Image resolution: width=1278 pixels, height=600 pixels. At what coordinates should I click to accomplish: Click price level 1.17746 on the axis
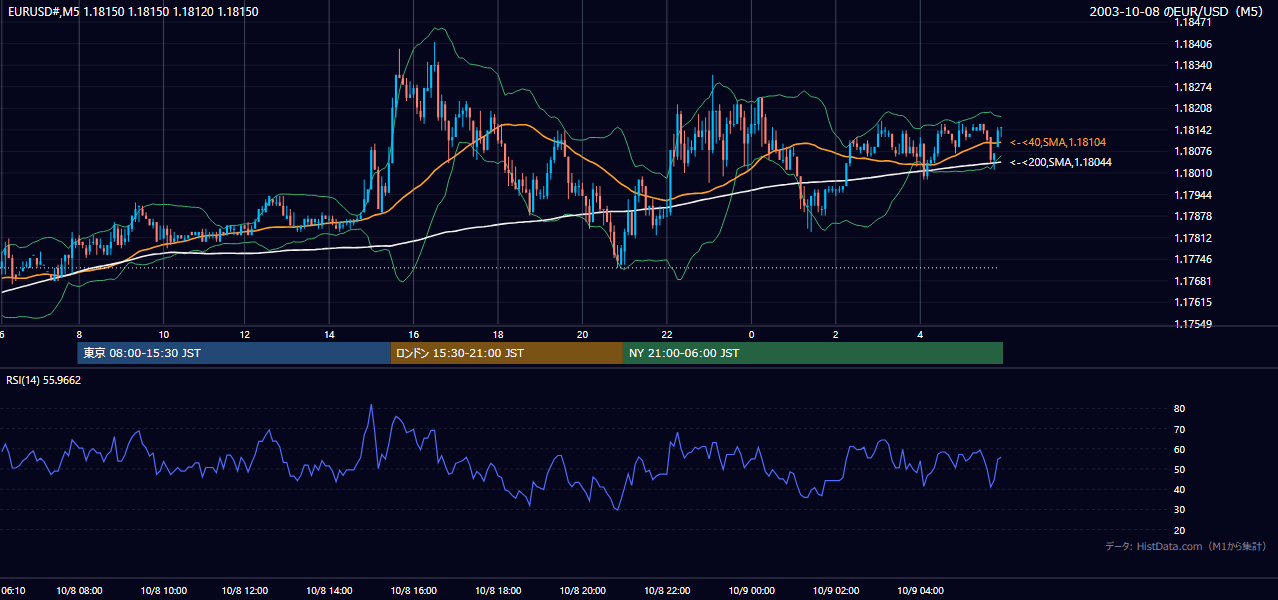point(1192,259)
